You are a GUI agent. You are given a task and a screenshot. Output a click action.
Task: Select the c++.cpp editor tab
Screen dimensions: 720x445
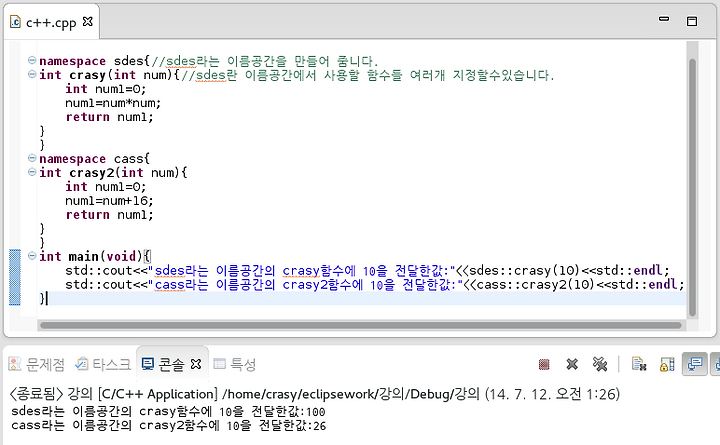tap(51, 22)
